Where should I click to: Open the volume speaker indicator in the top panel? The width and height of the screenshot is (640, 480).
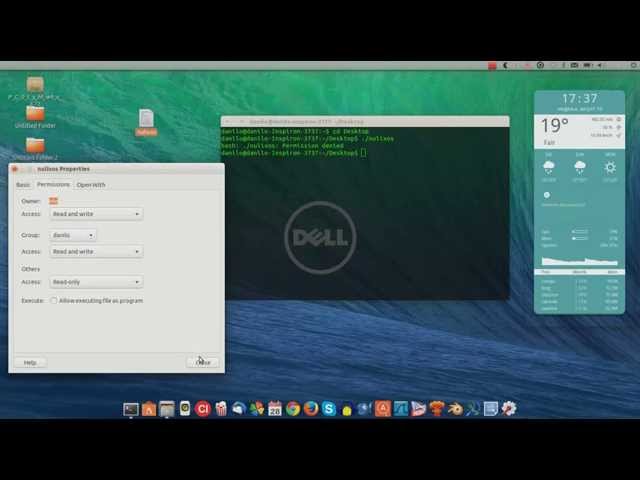tap(600, 65)
